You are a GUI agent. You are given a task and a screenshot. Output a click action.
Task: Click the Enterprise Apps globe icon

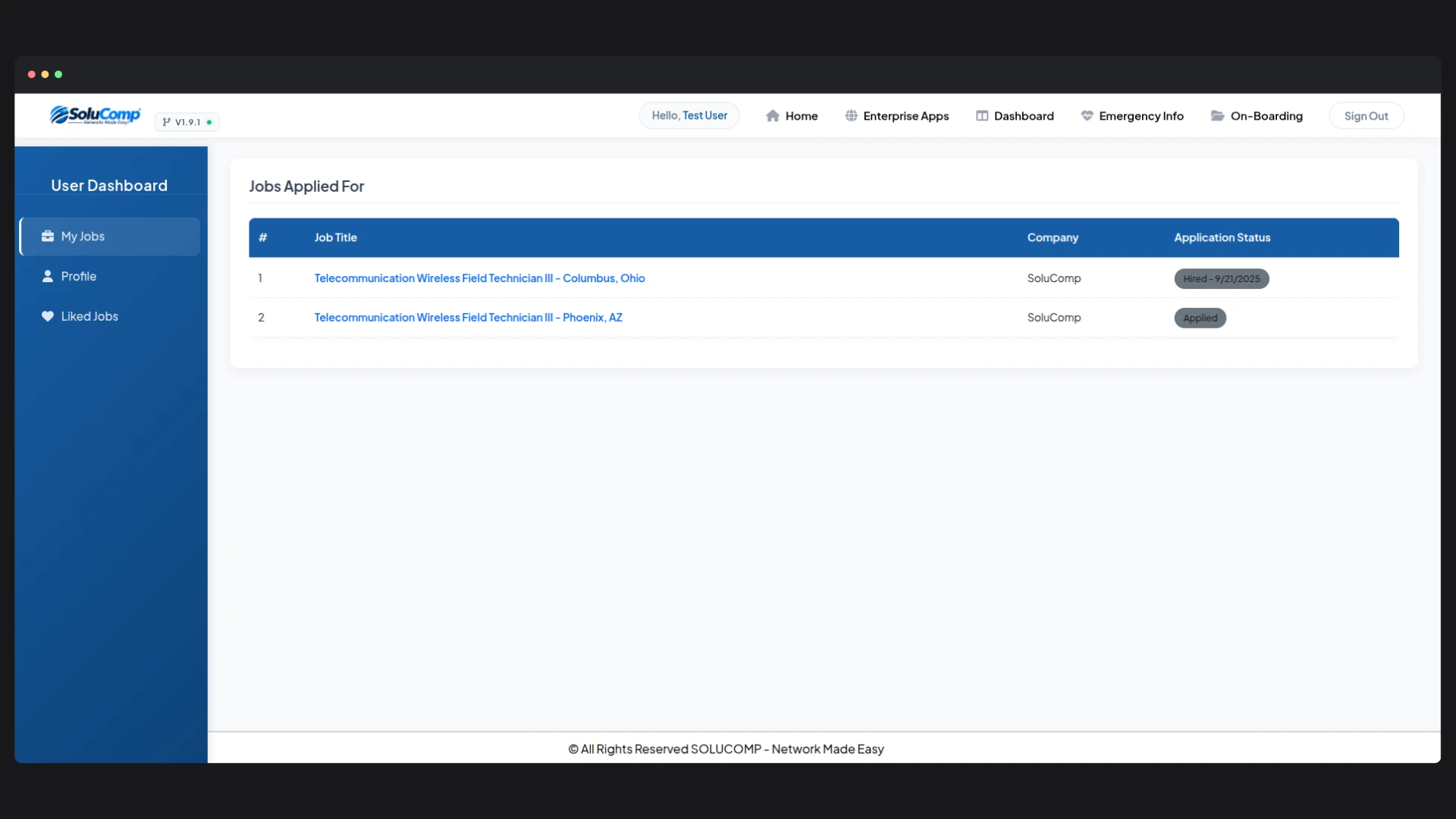point(852,116)
